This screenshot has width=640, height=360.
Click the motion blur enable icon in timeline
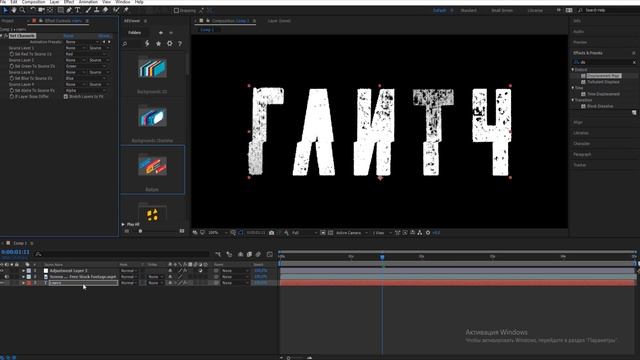[x=258, y=254]
